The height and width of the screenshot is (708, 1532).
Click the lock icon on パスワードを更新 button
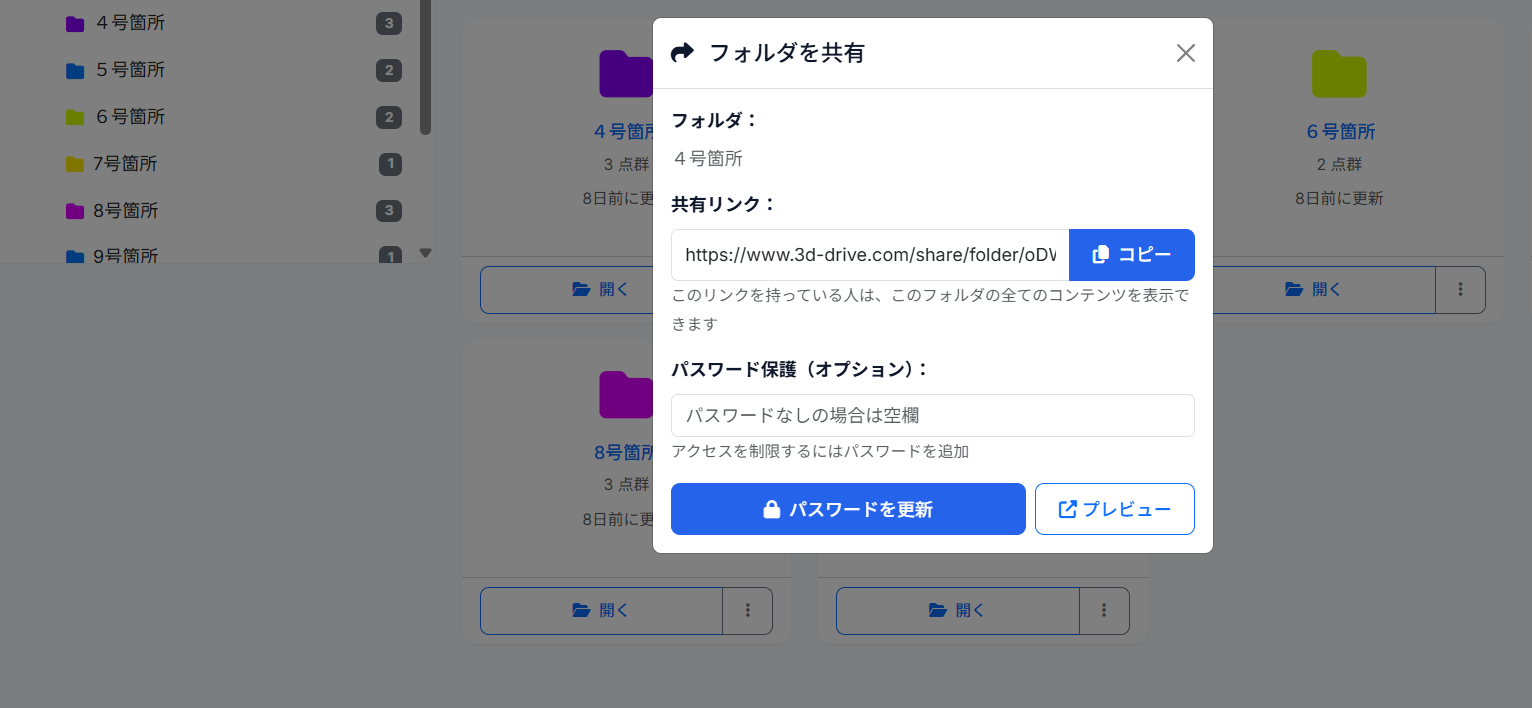pyautogui.click(x=772, y=509)
